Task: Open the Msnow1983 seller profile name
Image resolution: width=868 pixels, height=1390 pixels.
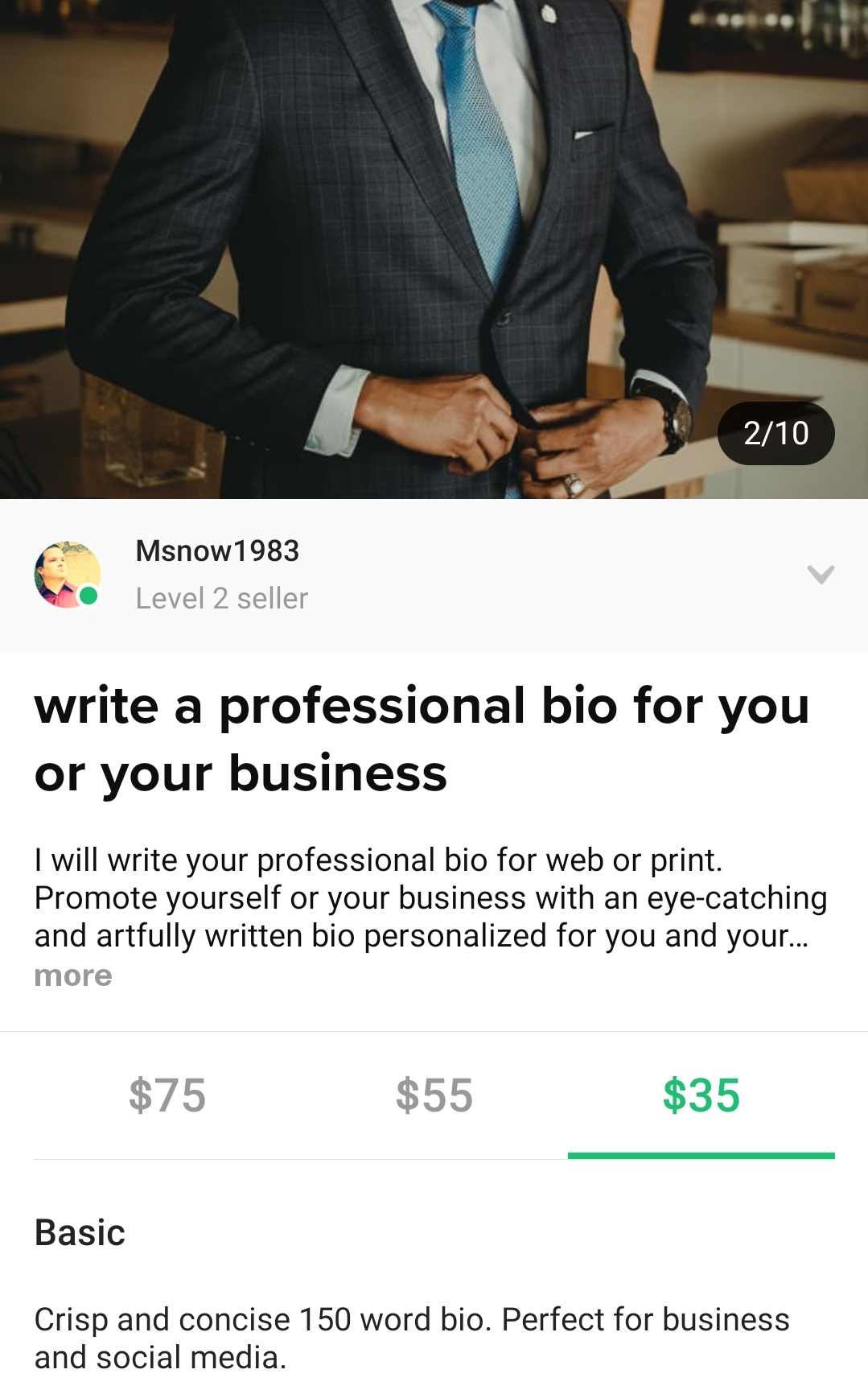Action: (x=217, y=551)
